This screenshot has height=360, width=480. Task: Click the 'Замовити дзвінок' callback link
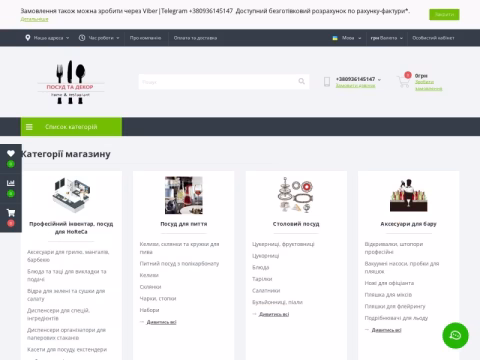click(355, 86)
